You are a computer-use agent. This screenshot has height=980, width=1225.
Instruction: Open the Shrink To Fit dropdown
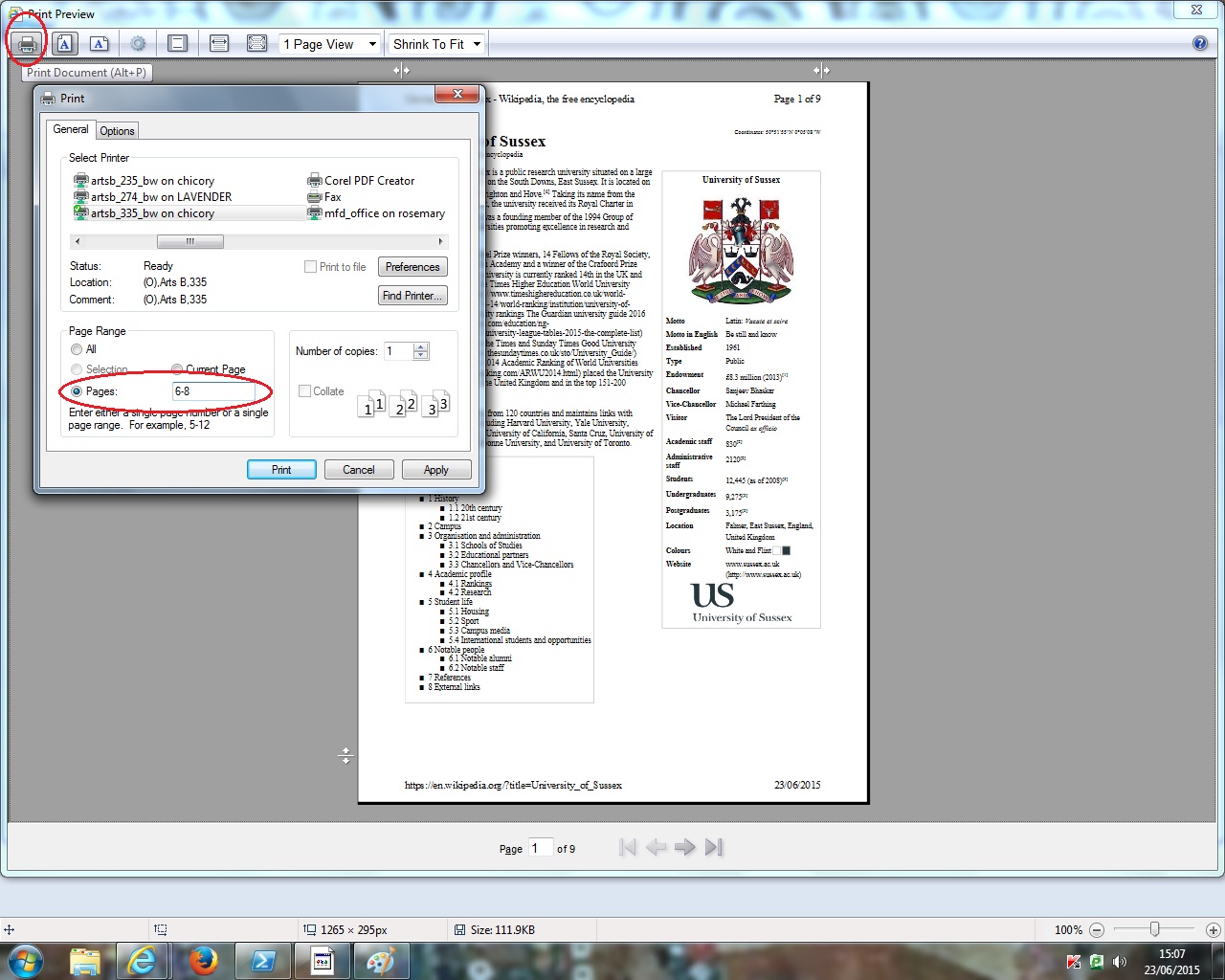pos(437,44)
